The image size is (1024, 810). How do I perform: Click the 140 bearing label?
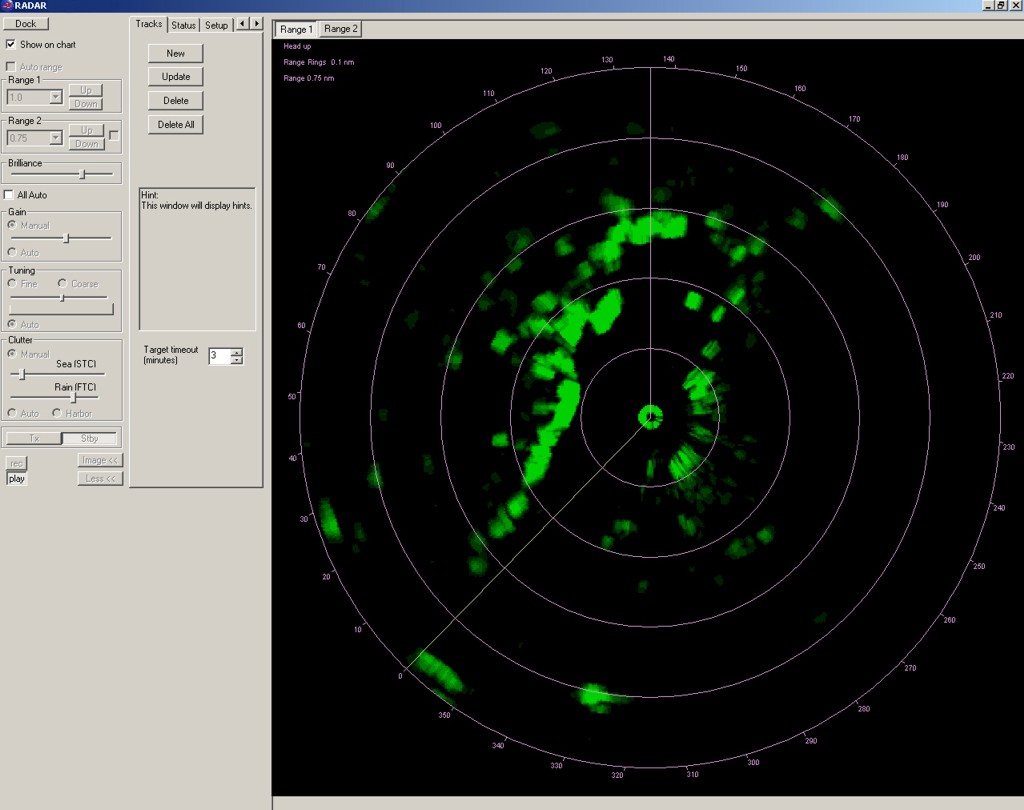pyautogui.click(x=669, y=59)
